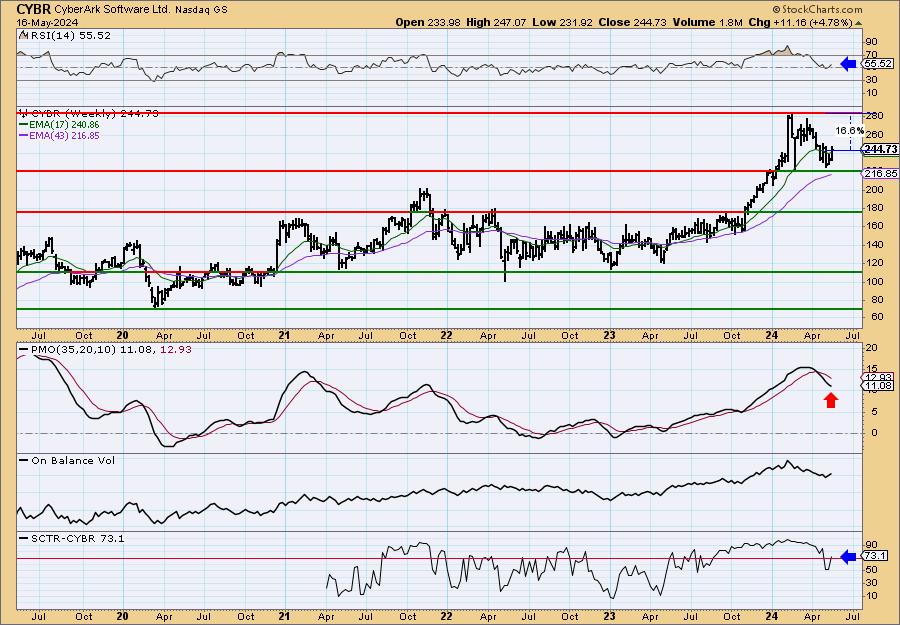The height and width of the screenshot is (625, 900).
Task: Click the green up-triangle after the change value
Action: (x=859, y=23)
